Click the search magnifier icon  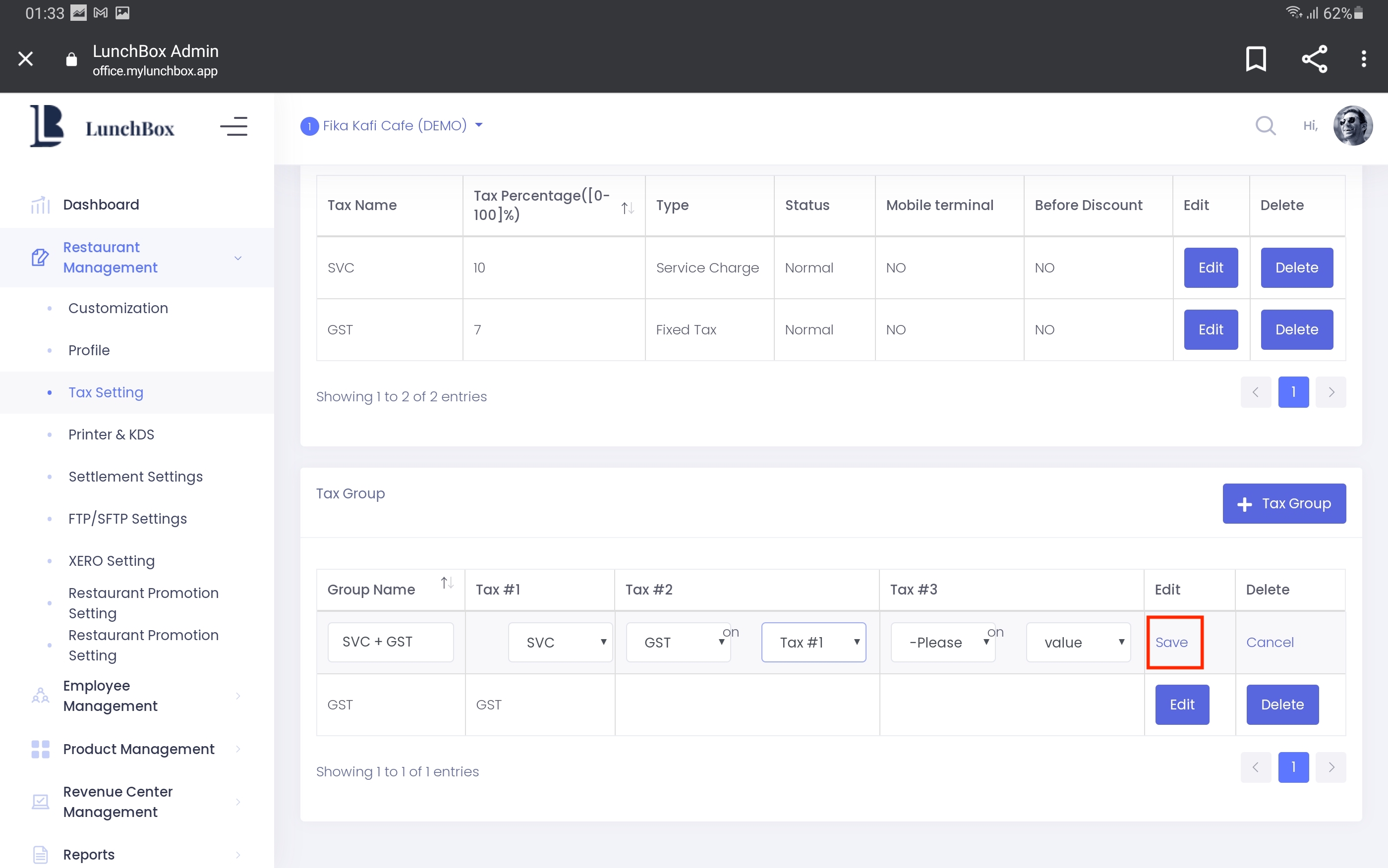tap(1265, 125)
